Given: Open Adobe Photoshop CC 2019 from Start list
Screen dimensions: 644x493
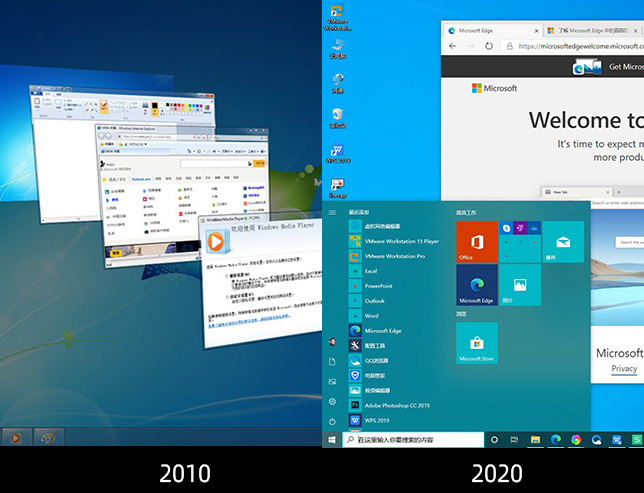Looking at the screenshot, I should coord(390,405).
